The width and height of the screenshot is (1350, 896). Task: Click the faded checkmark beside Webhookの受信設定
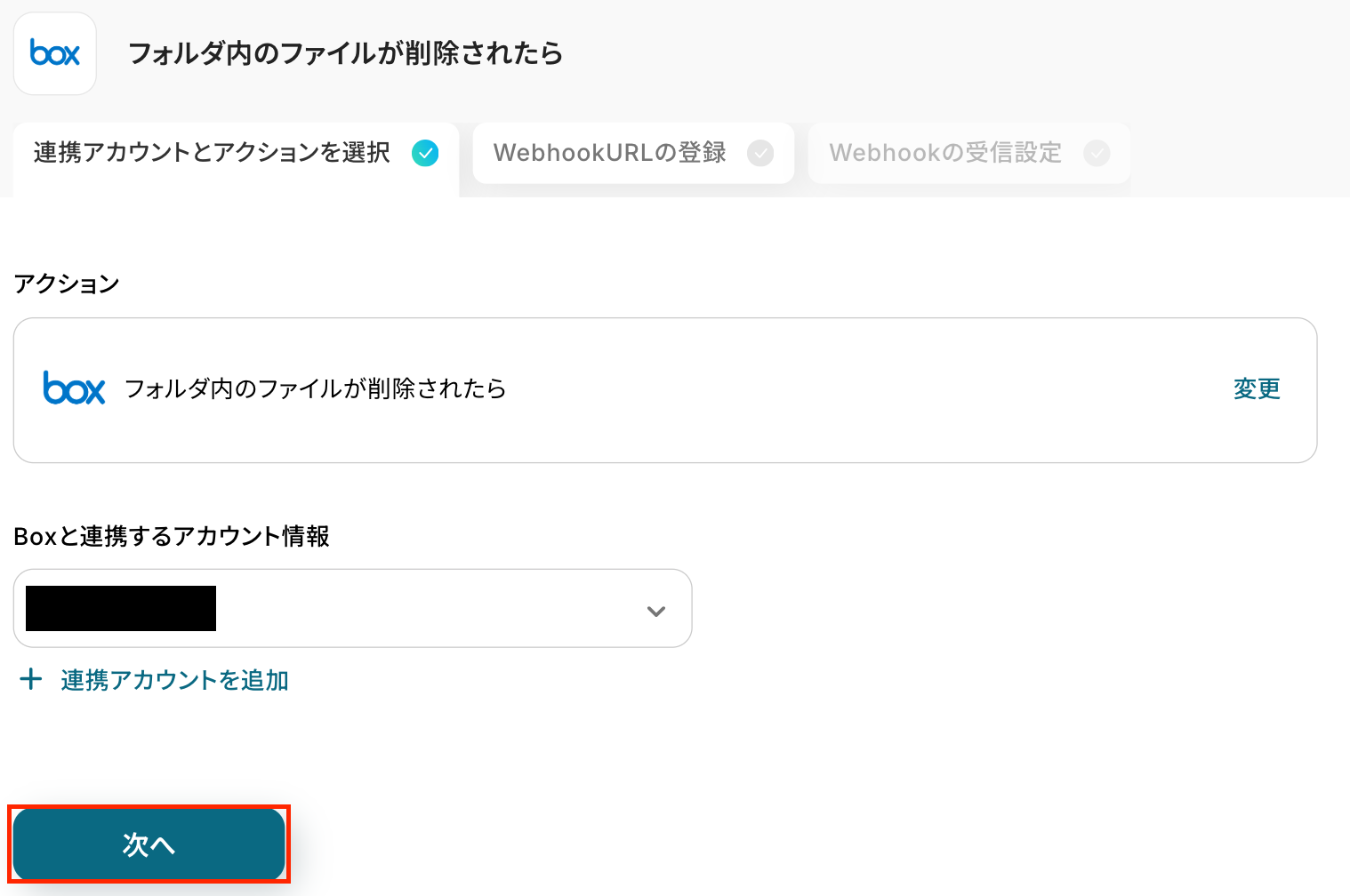pos(1097,153)
